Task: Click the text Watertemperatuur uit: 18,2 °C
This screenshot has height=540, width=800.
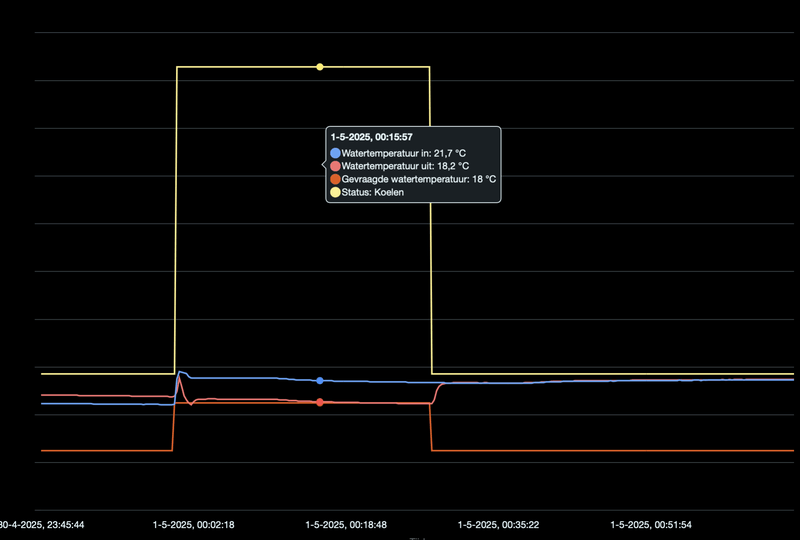Action: [x=405, y=166]
